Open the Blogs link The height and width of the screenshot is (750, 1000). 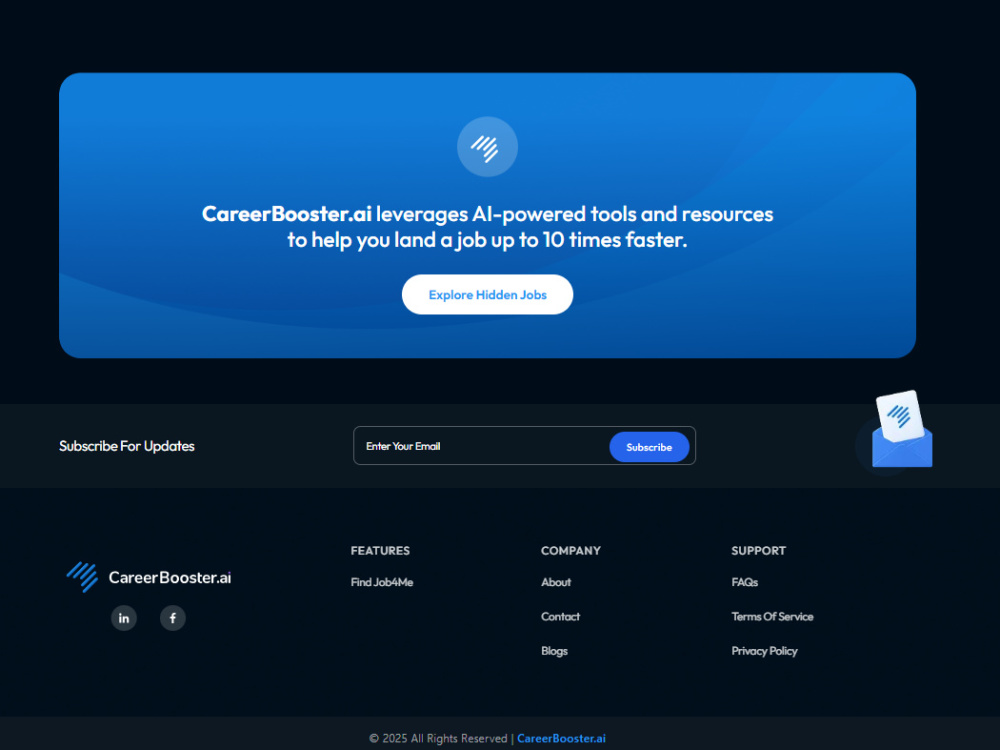554,651
